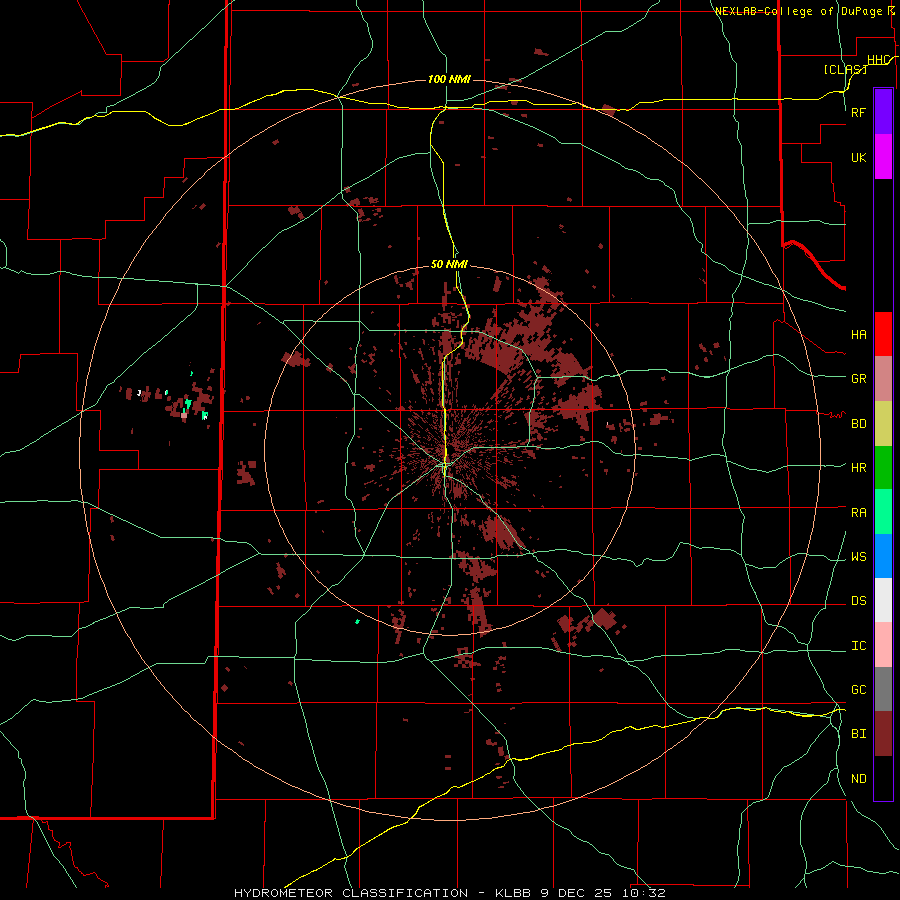
Task: Click the ND legend label
Action: 858,779
